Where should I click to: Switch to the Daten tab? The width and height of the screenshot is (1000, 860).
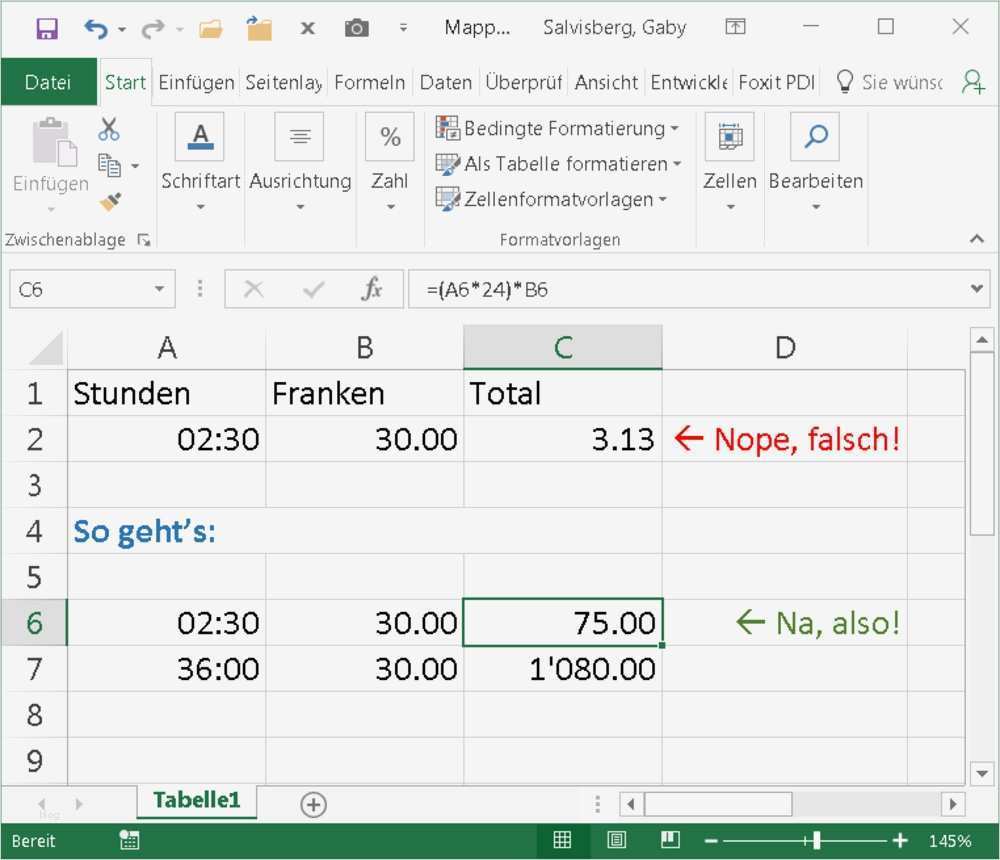coord(446,82)
